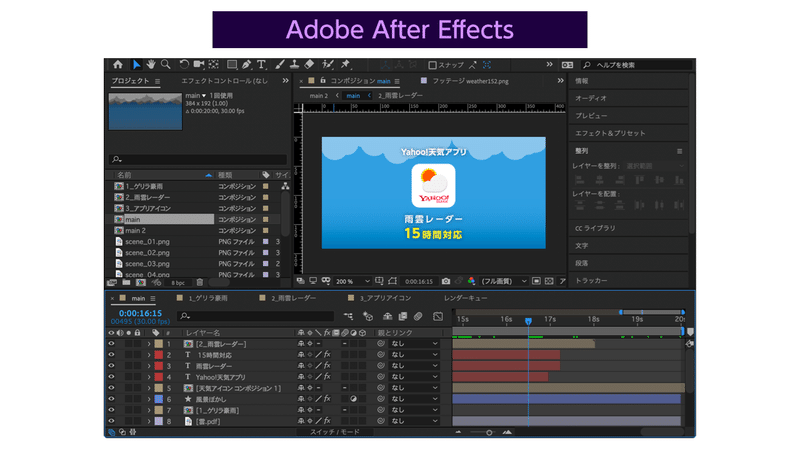Open the エフェクトコントロール panel tab
This screenshot has height=450, width=800.
pyautogui.click(x=224, y=81)
